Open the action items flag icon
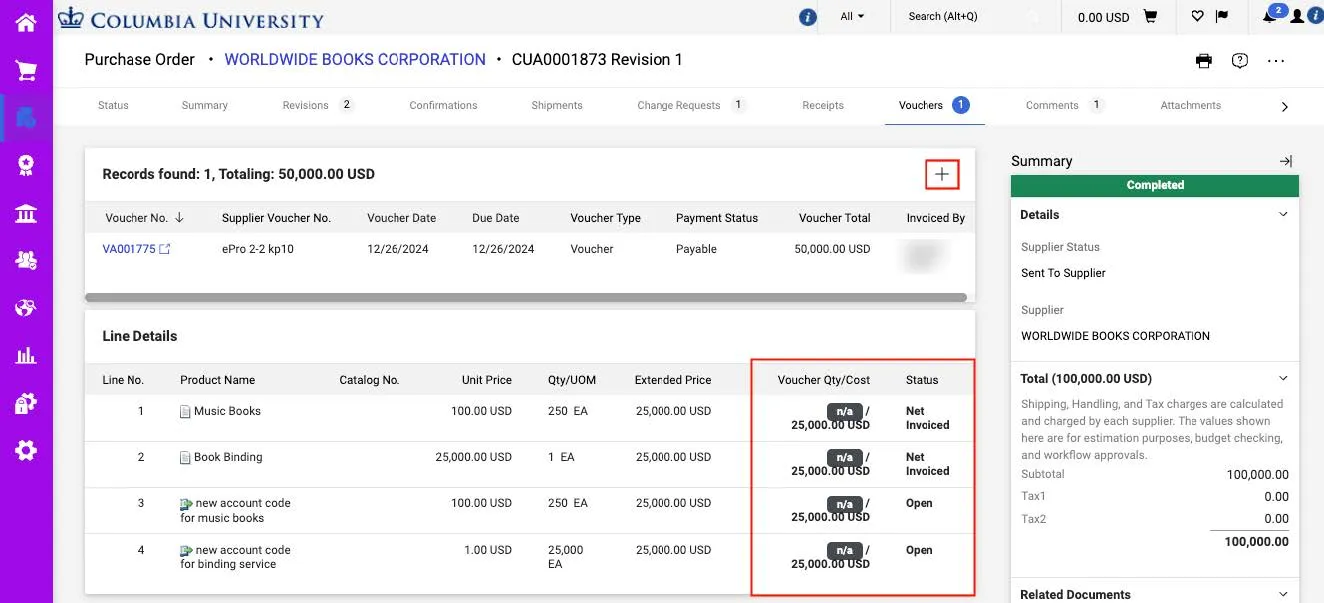 [1222, 16]
